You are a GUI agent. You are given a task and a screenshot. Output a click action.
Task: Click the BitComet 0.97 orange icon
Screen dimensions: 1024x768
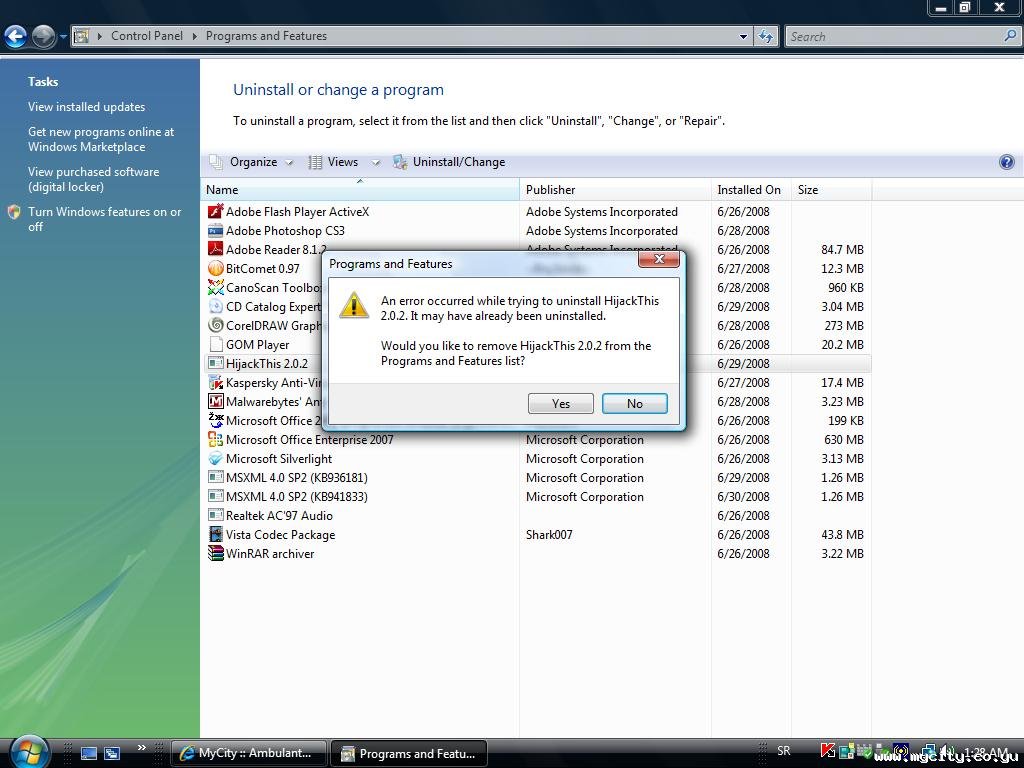pos(216,268)
